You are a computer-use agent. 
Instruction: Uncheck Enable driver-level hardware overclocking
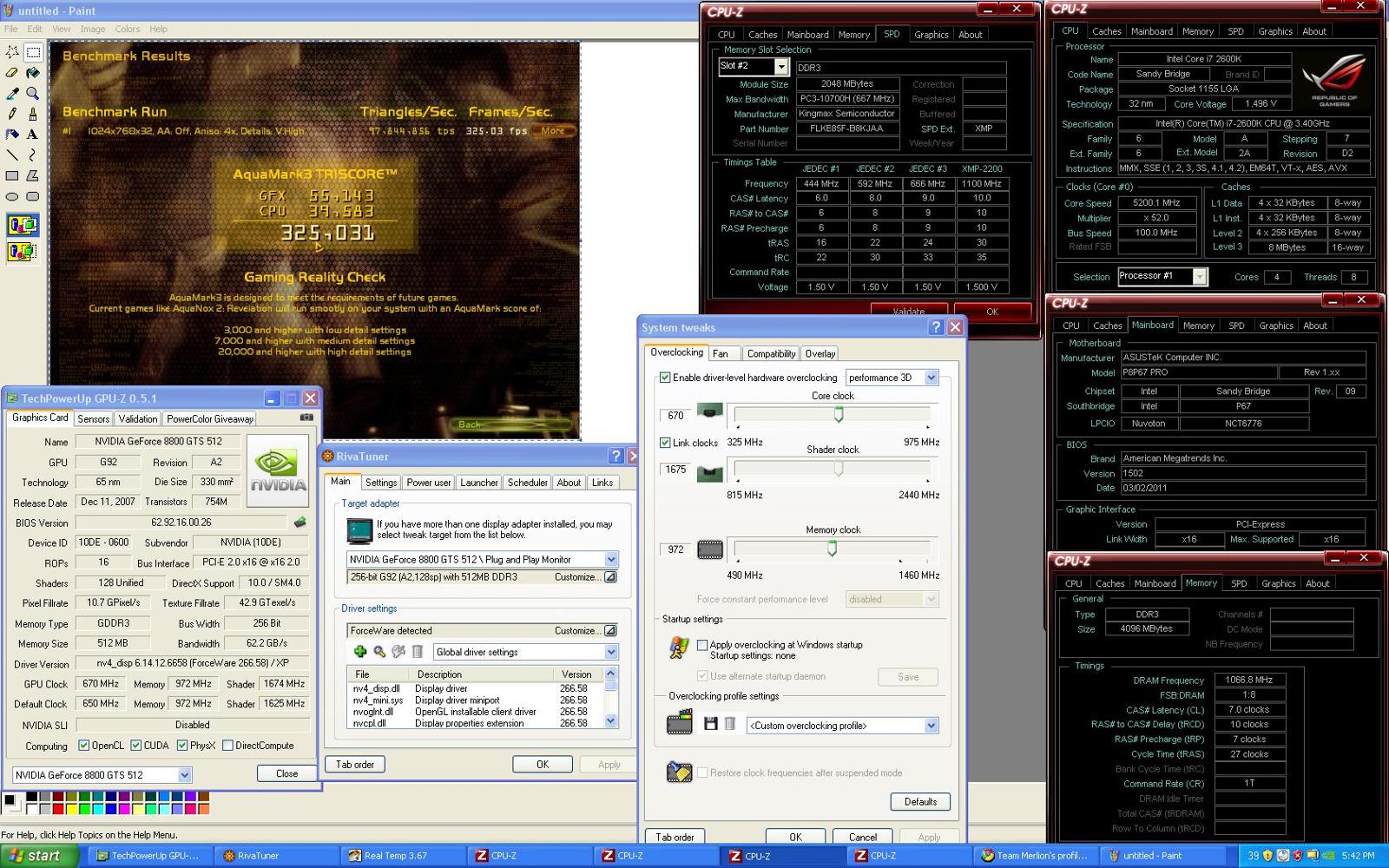pyautogui.click(x=665, y=378)
